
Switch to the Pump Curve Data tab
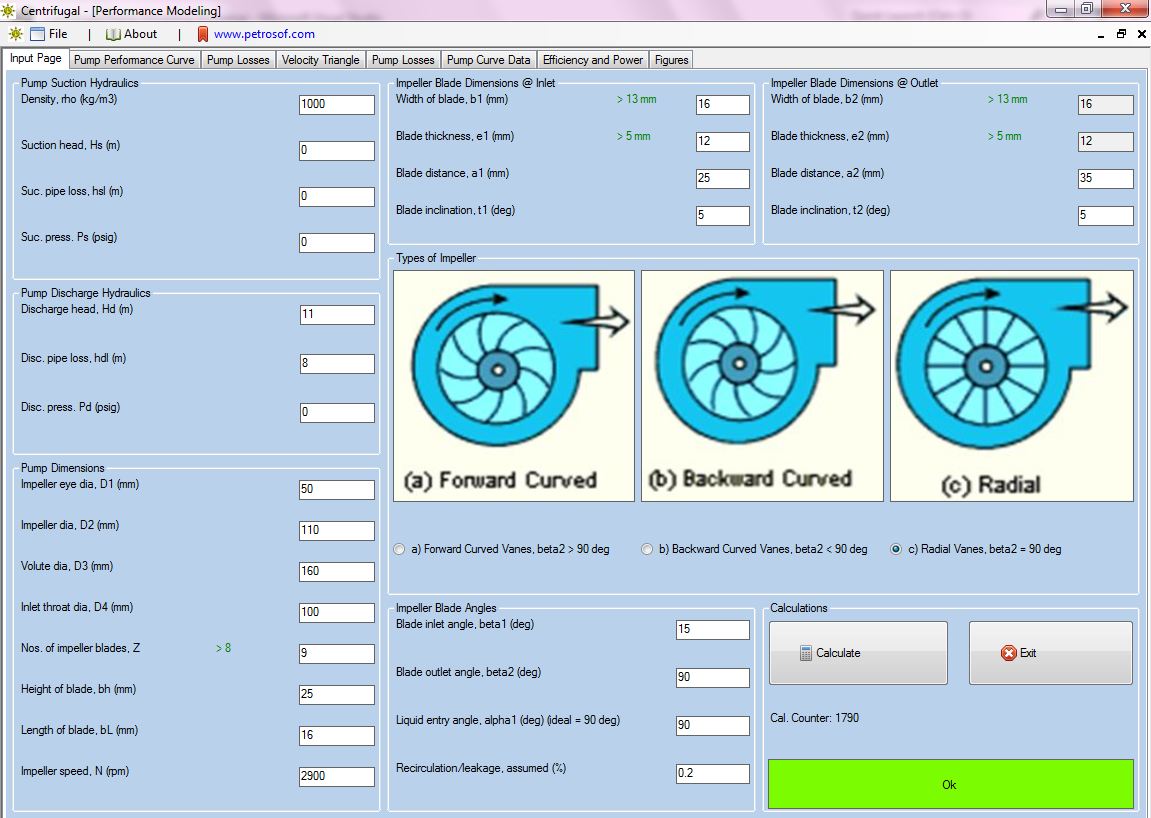(x=489, y=59)
